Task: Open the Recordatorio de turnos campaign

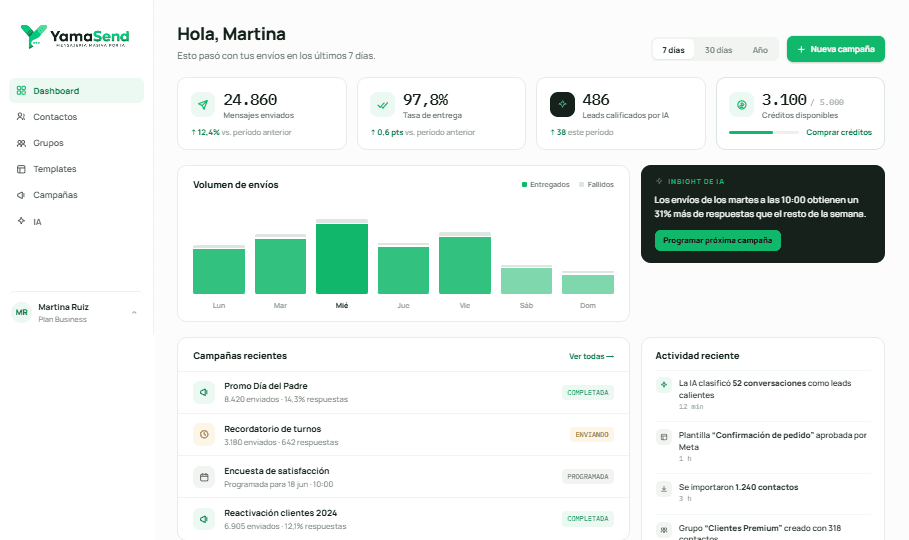Action: coord(403,434)
